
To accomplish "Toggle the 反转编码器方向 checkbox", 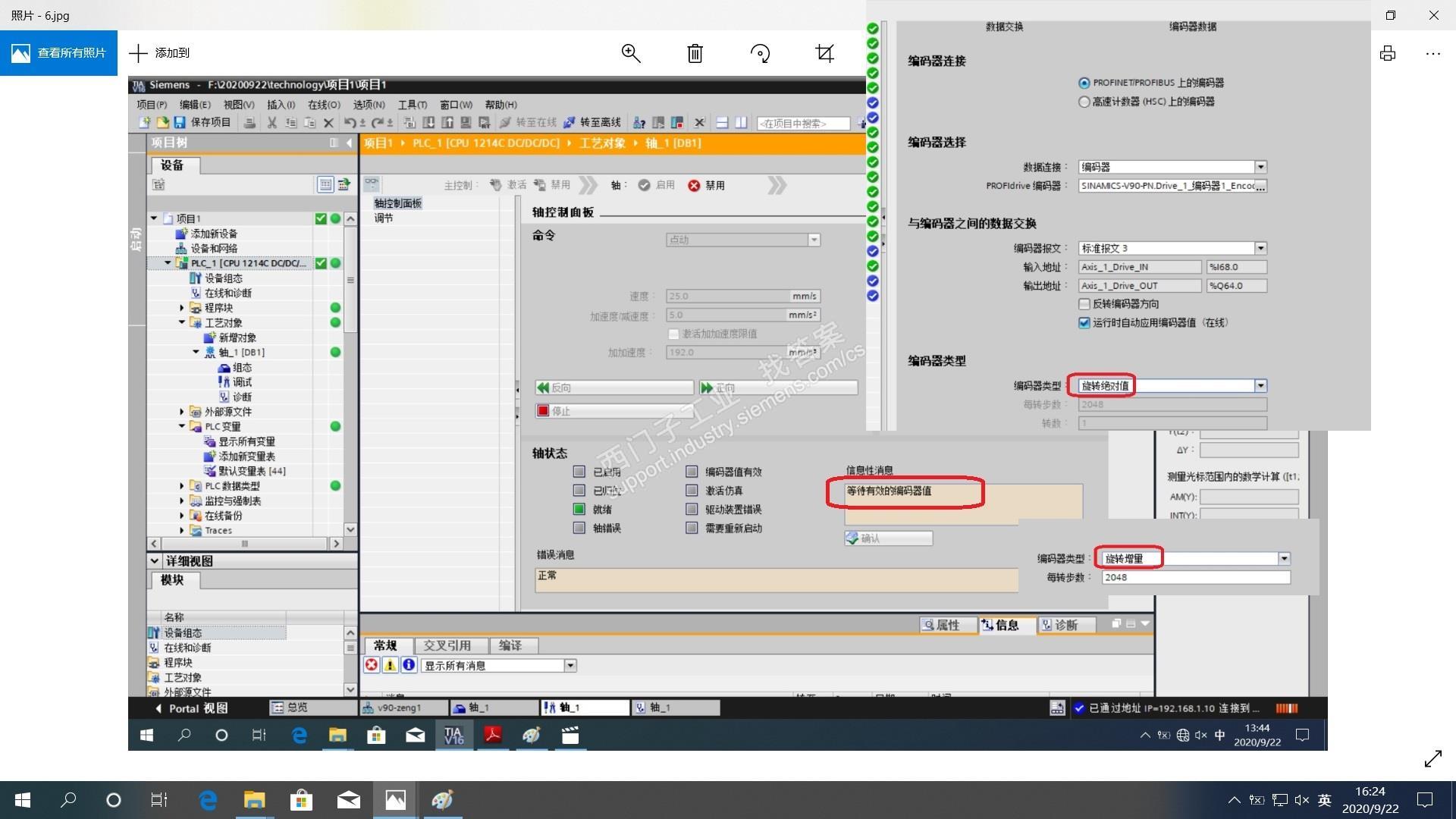I will click(1084, 304).
